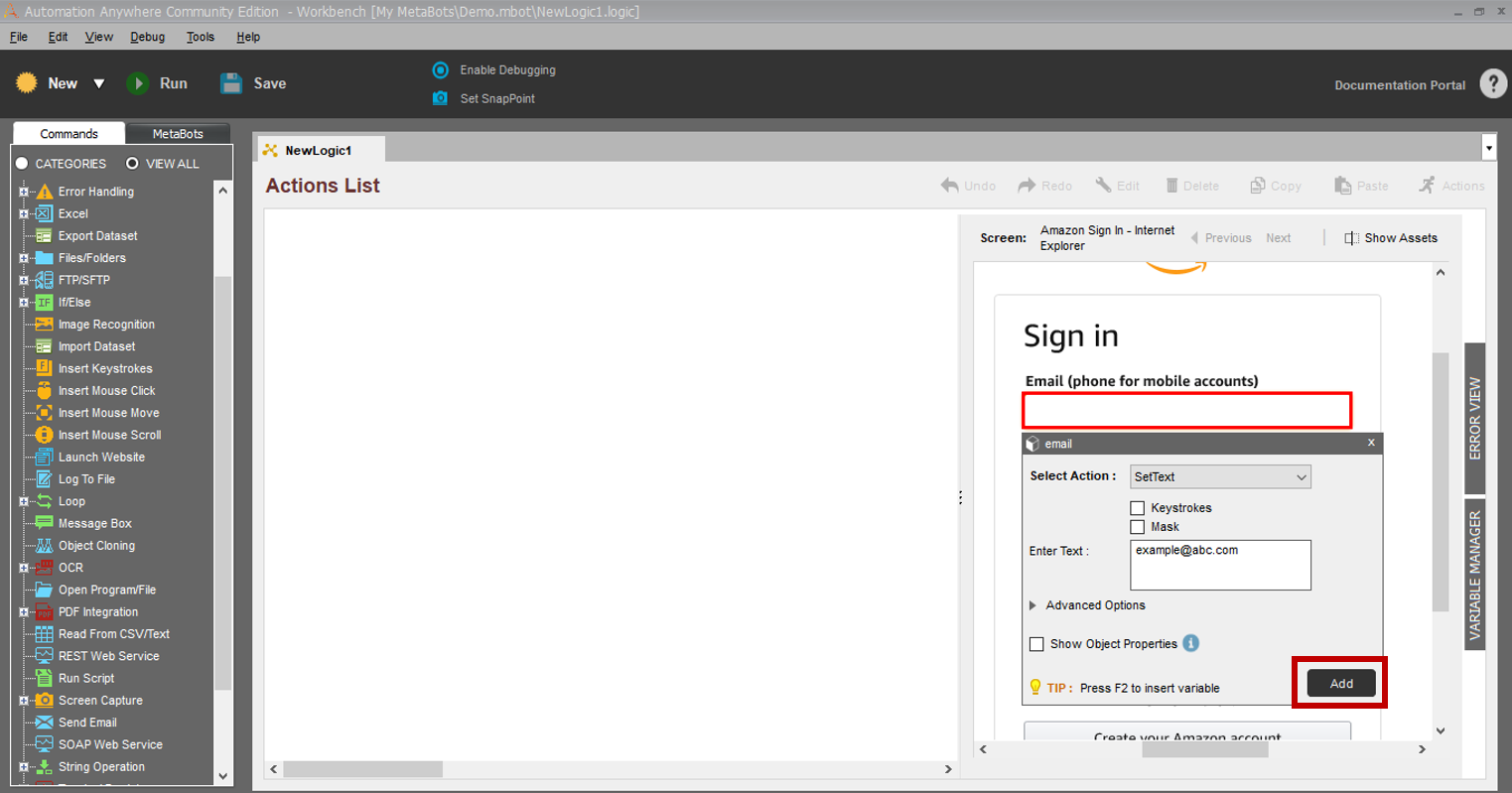The image size is (1512, 793).
Task: Enable the Keystrokes checkbox
Action: [1137, 507]
